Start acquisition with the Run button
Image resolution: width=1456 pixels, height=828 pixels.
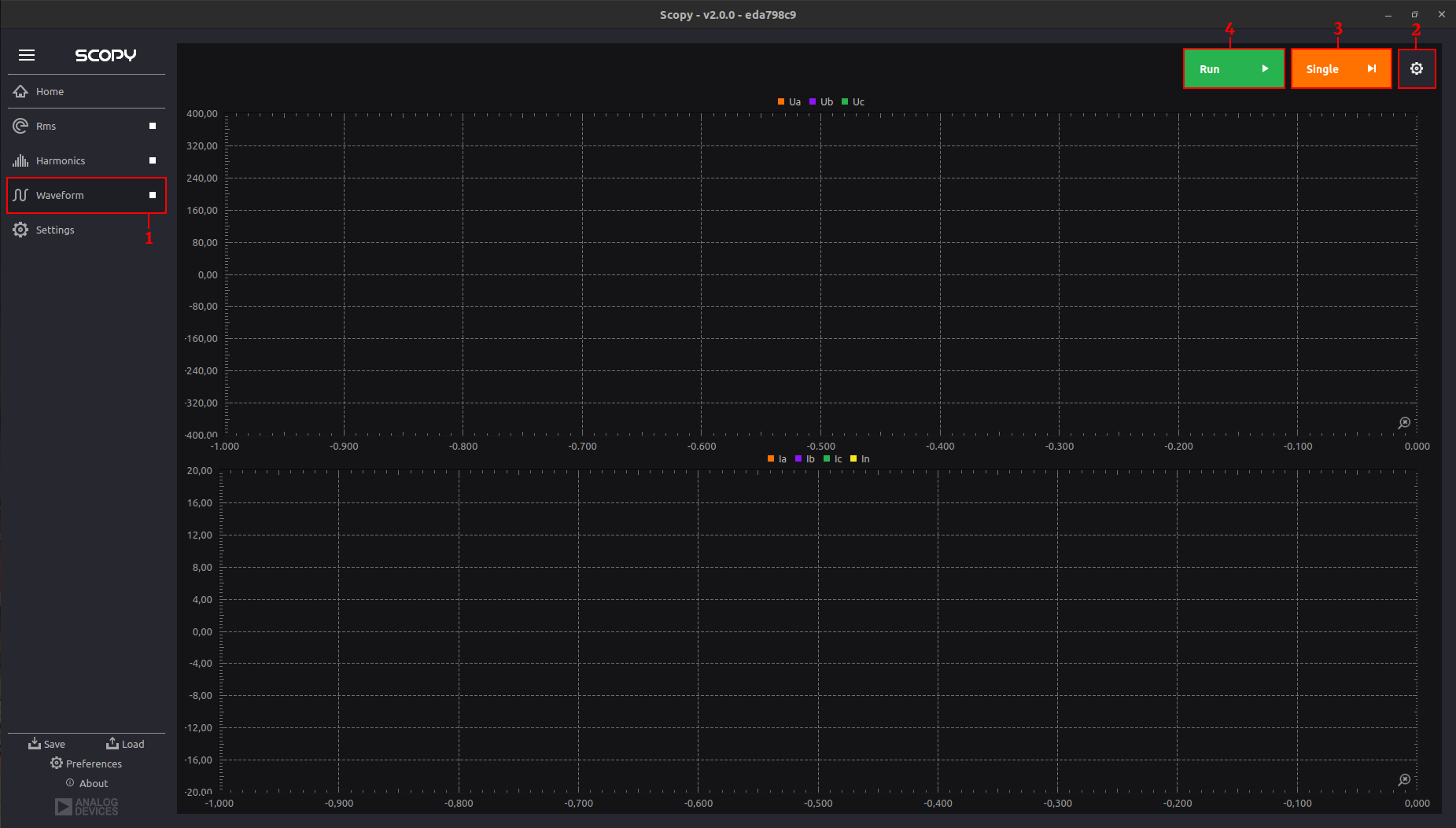1233,68
